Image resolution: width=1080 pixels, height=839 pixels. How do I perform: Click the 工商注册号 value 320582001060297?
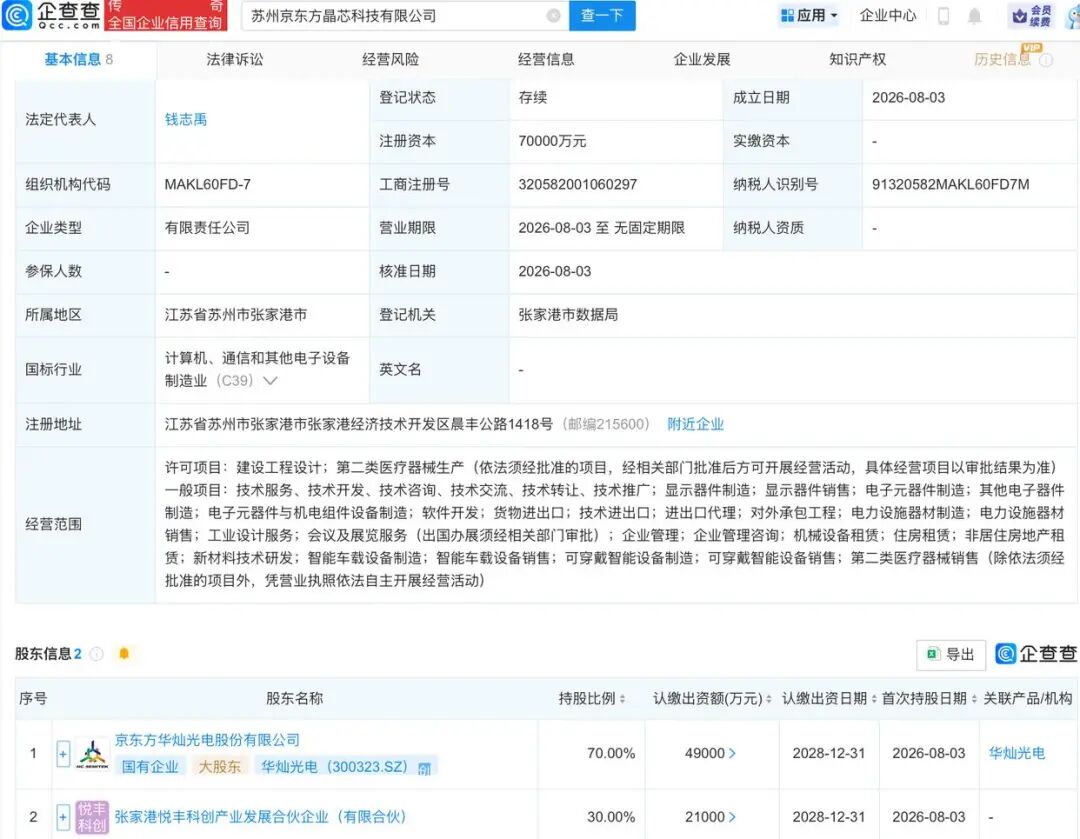pos(578,185)
